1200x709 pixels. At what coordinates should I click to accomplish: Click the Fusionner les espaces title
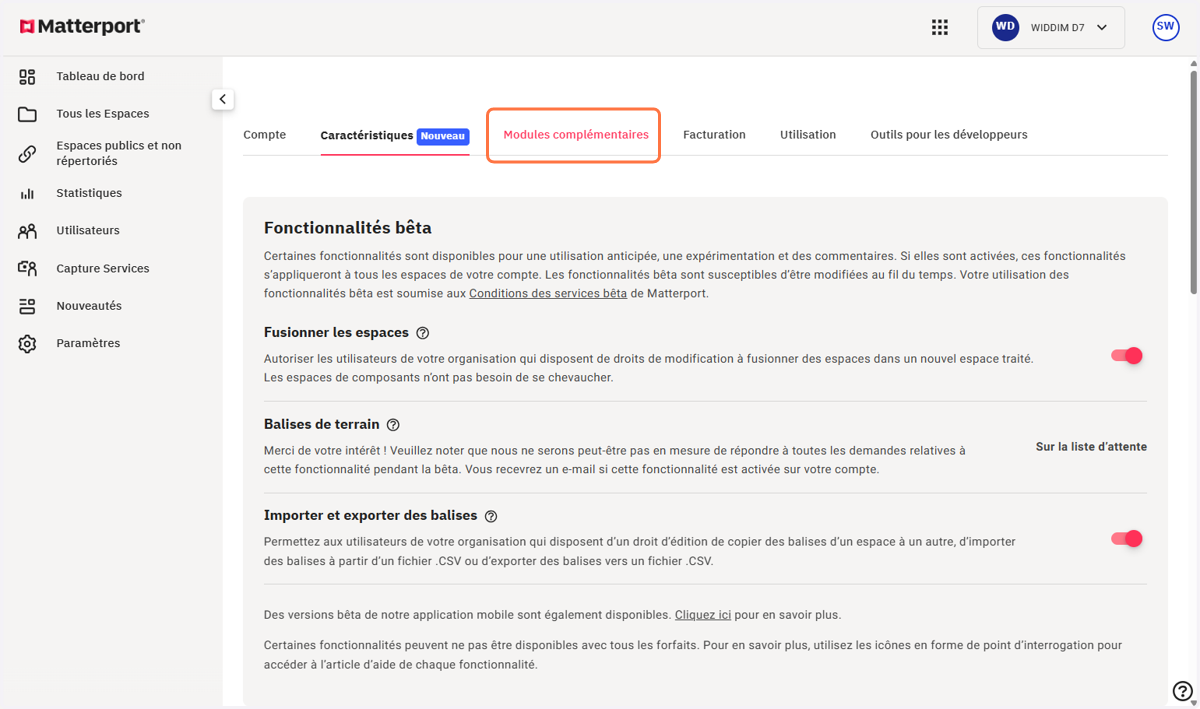[x=336, y=333]
